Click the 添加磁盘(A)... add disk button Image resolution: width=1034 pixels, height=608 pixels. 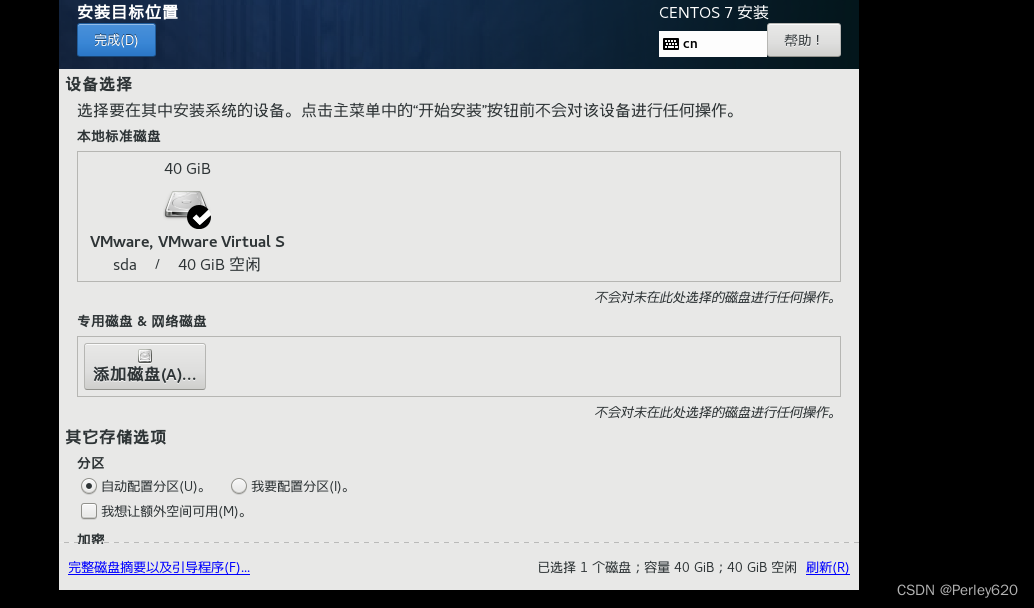click(144, 366)
